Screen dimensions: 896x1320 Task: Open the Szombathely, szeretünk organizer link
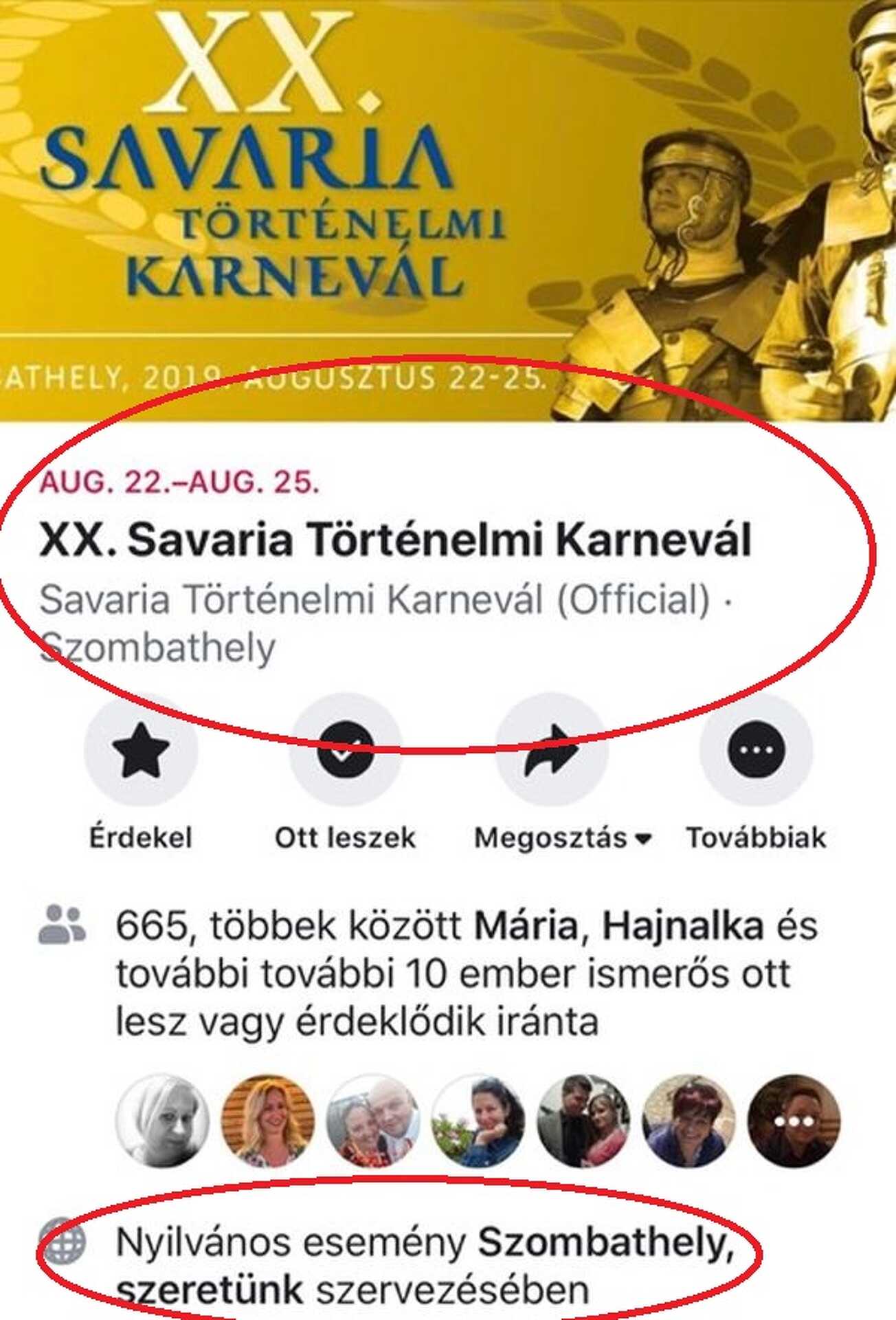(425, 1266)
